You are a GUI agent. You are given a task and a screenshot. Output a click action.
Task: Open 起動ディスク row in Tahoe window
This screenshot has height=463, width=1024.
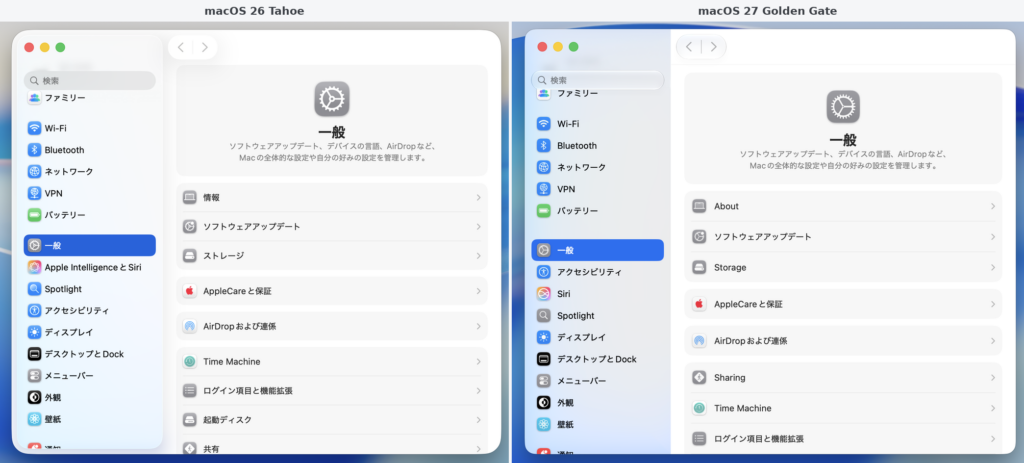tap(332, 420)
